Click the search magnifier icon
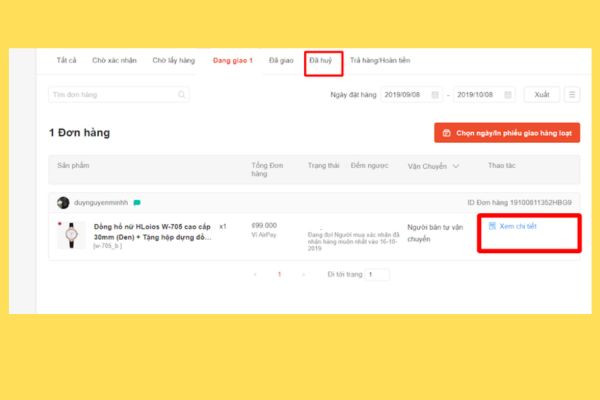Image resolution: width=600 pixels, height=400 pixels. [x=181, y=95]
